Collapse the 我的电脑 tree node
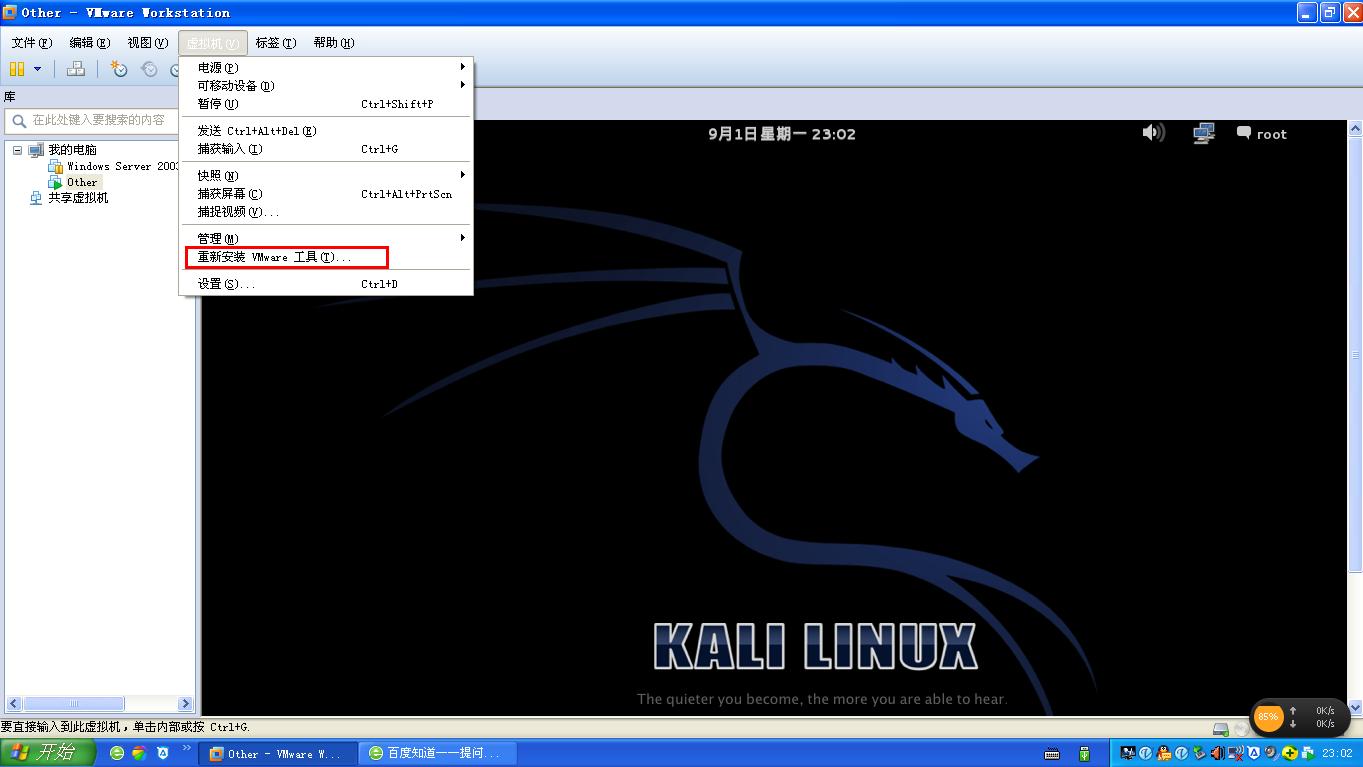 click(17, 150)
